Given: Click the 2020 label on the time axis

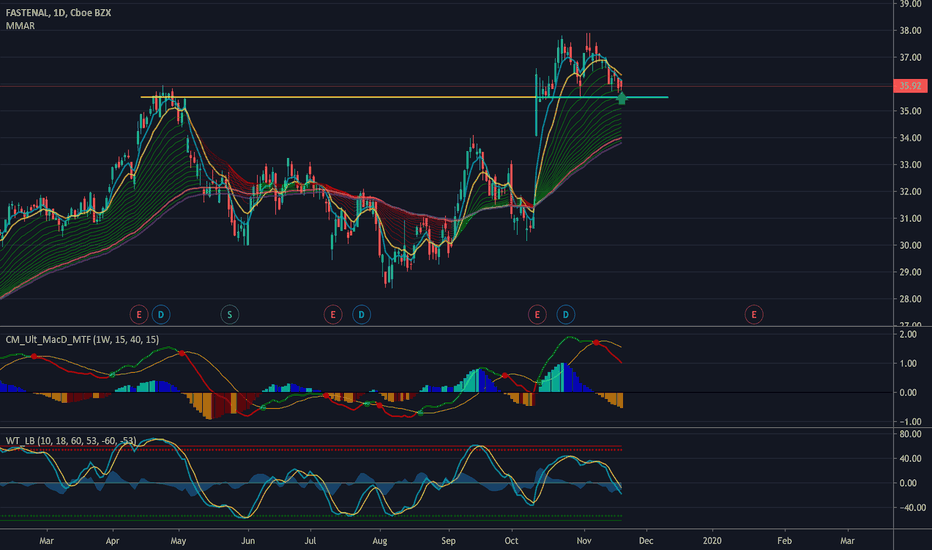Looking at the screenshot, I should [x=712, y=540].
